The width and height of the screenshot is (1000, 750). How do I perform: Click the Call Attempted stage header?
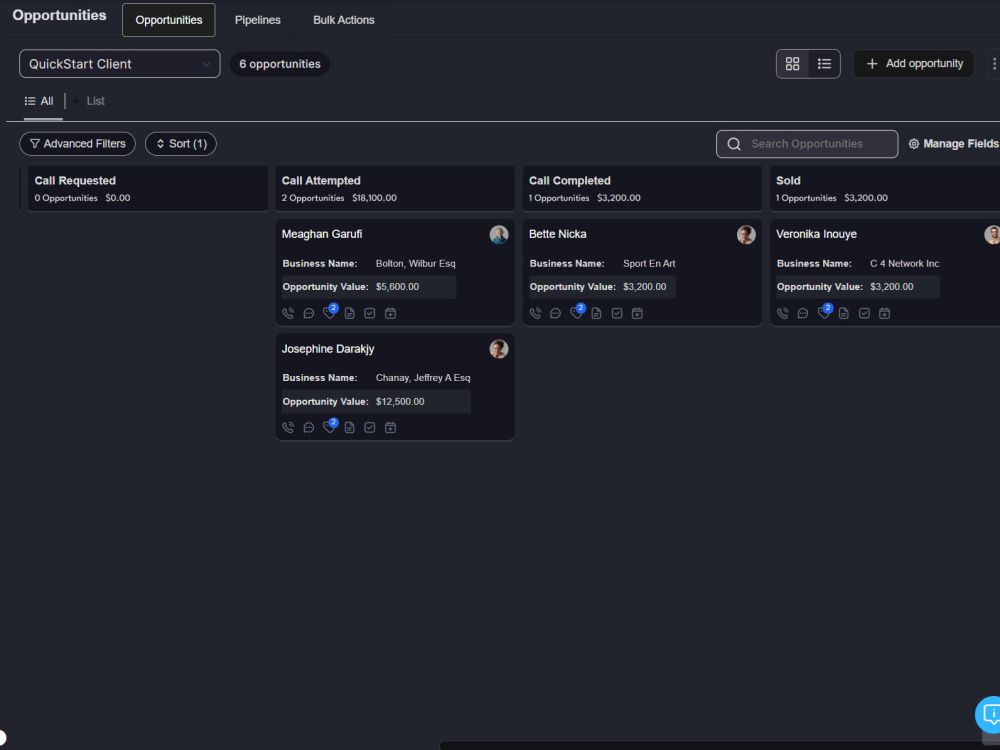[x=395, y=188]
